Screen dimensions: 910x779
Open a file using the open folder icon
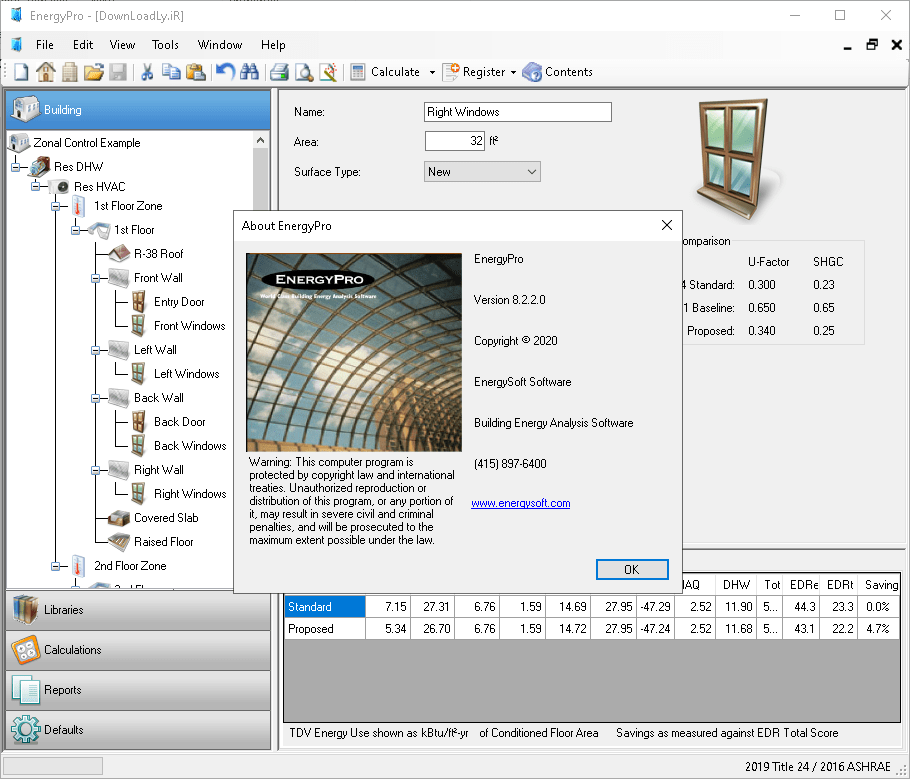click(x=94, y=71)
